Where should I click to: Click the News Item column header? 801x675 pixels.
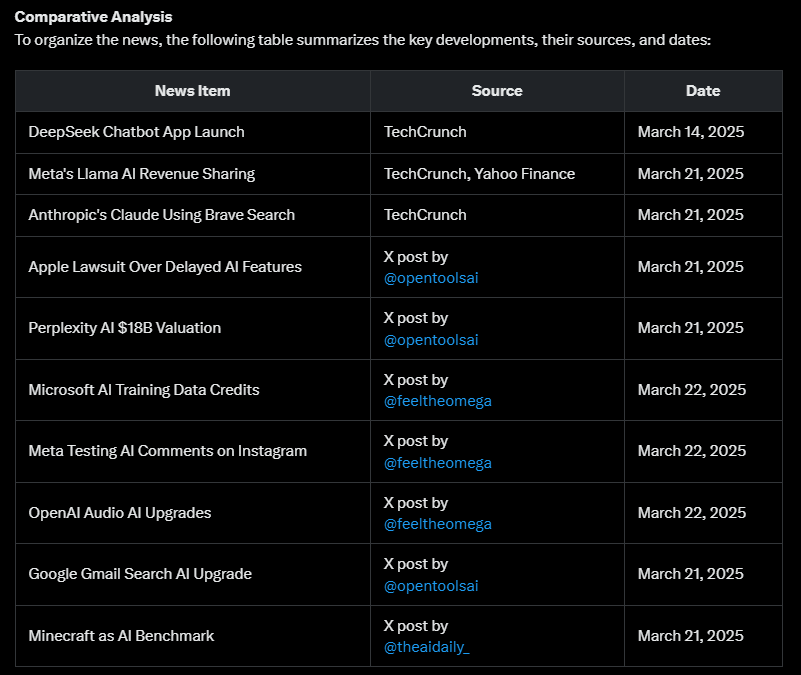192,91
